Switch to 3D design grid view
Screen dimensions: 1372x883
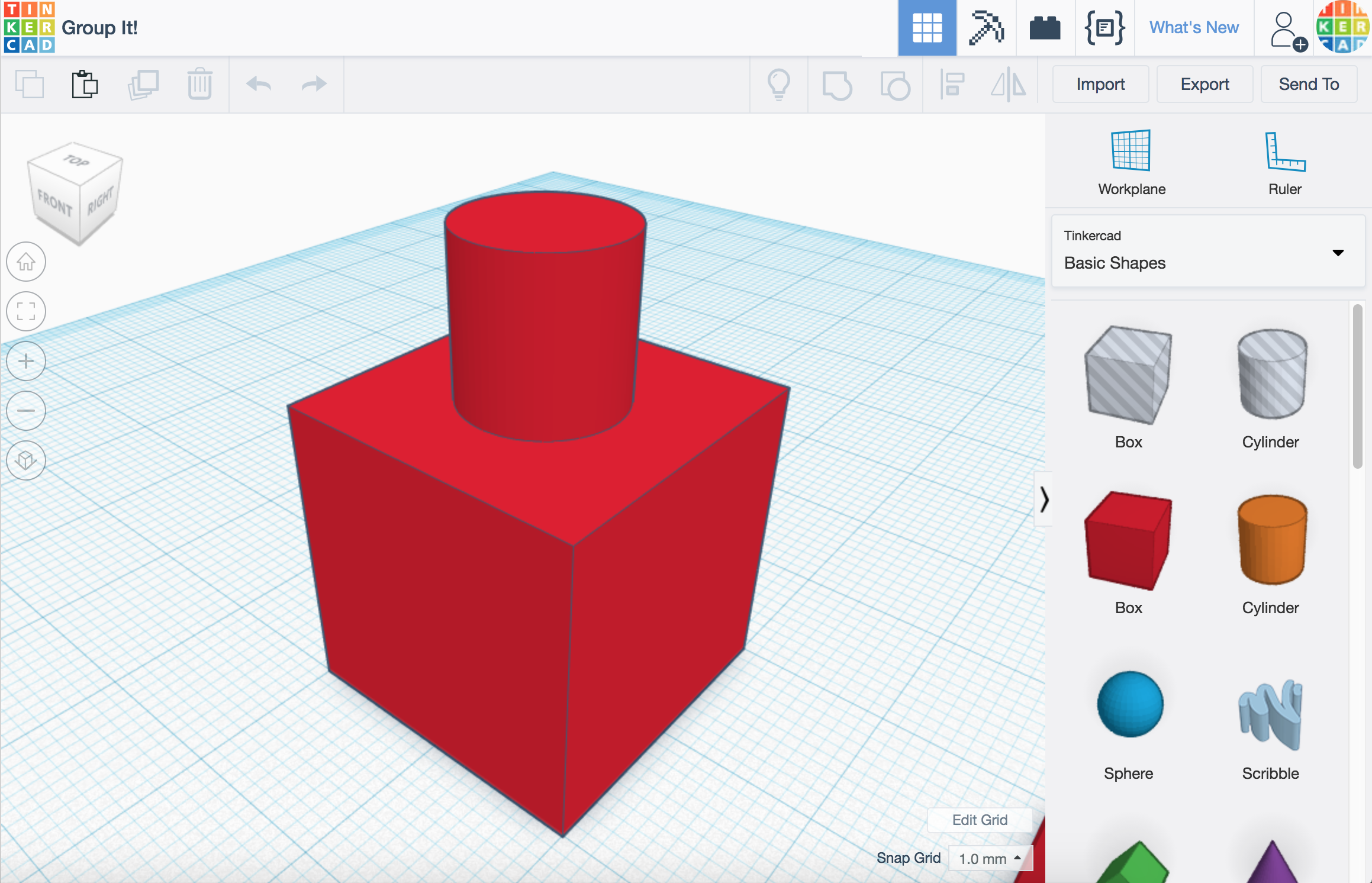click(x=927, y=28)
